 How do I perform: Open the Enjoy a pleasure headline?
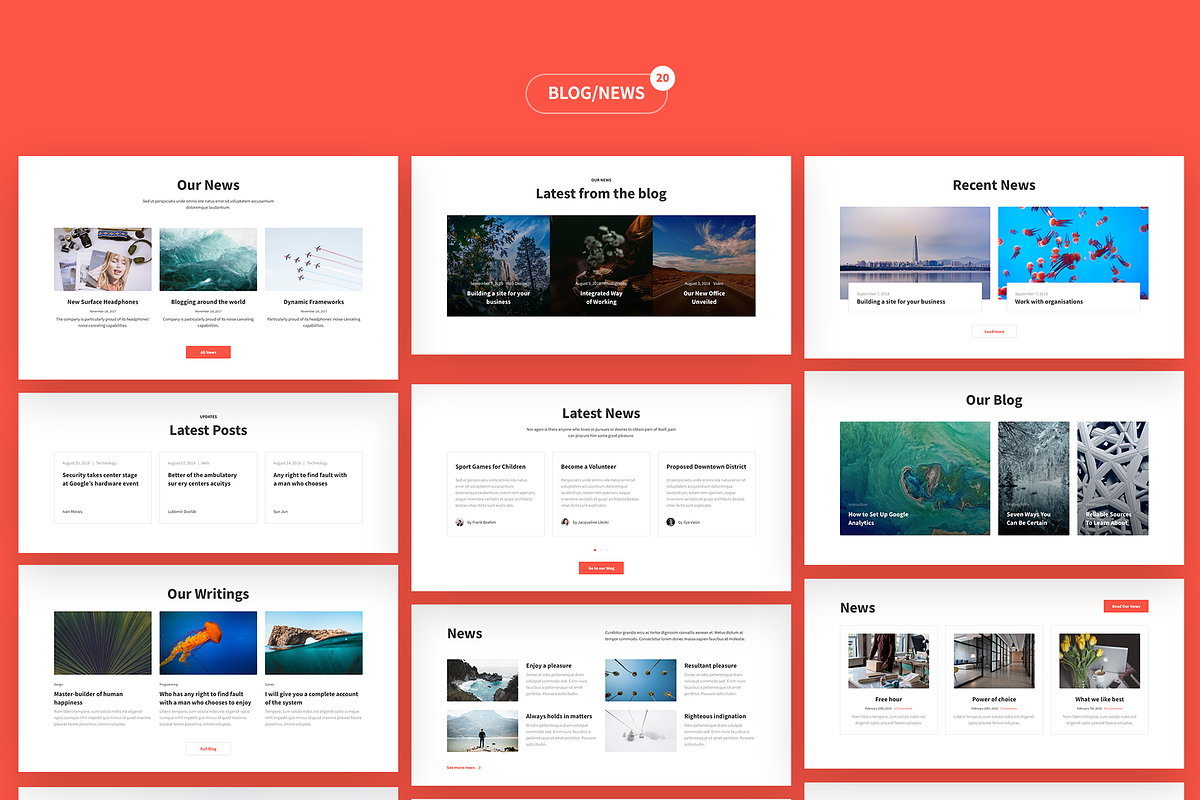[549, 665]
